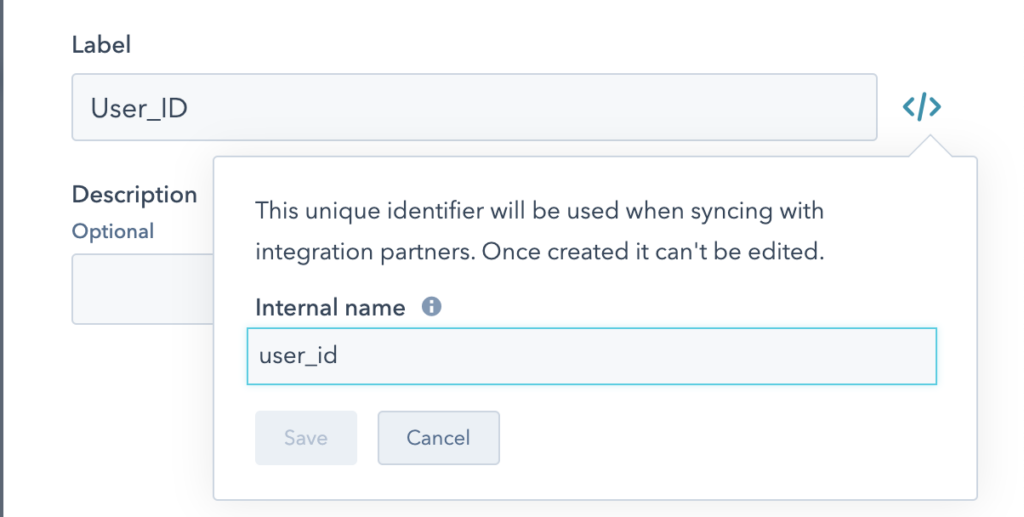Click the "Once created it can't be edited" sentence
The height and width of the screenshot is (517, 1024).
[x=653, y=251]
